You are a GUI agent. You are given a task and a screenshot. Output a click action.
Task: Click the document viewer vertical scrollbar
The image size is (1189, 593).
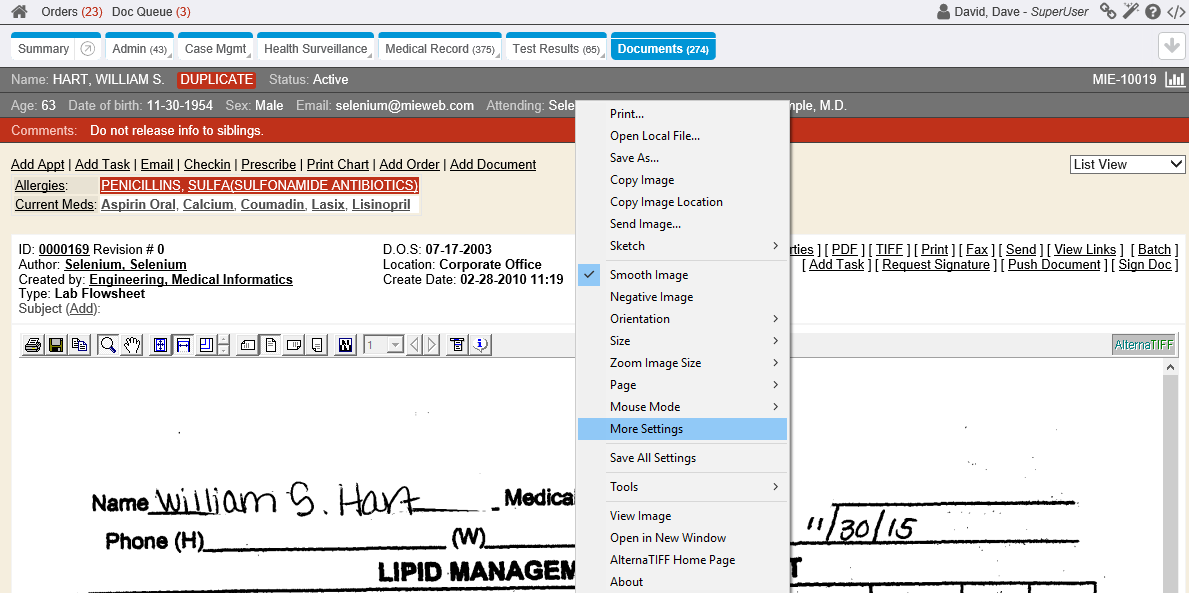pyautogui.click(x=1171, y=480)
